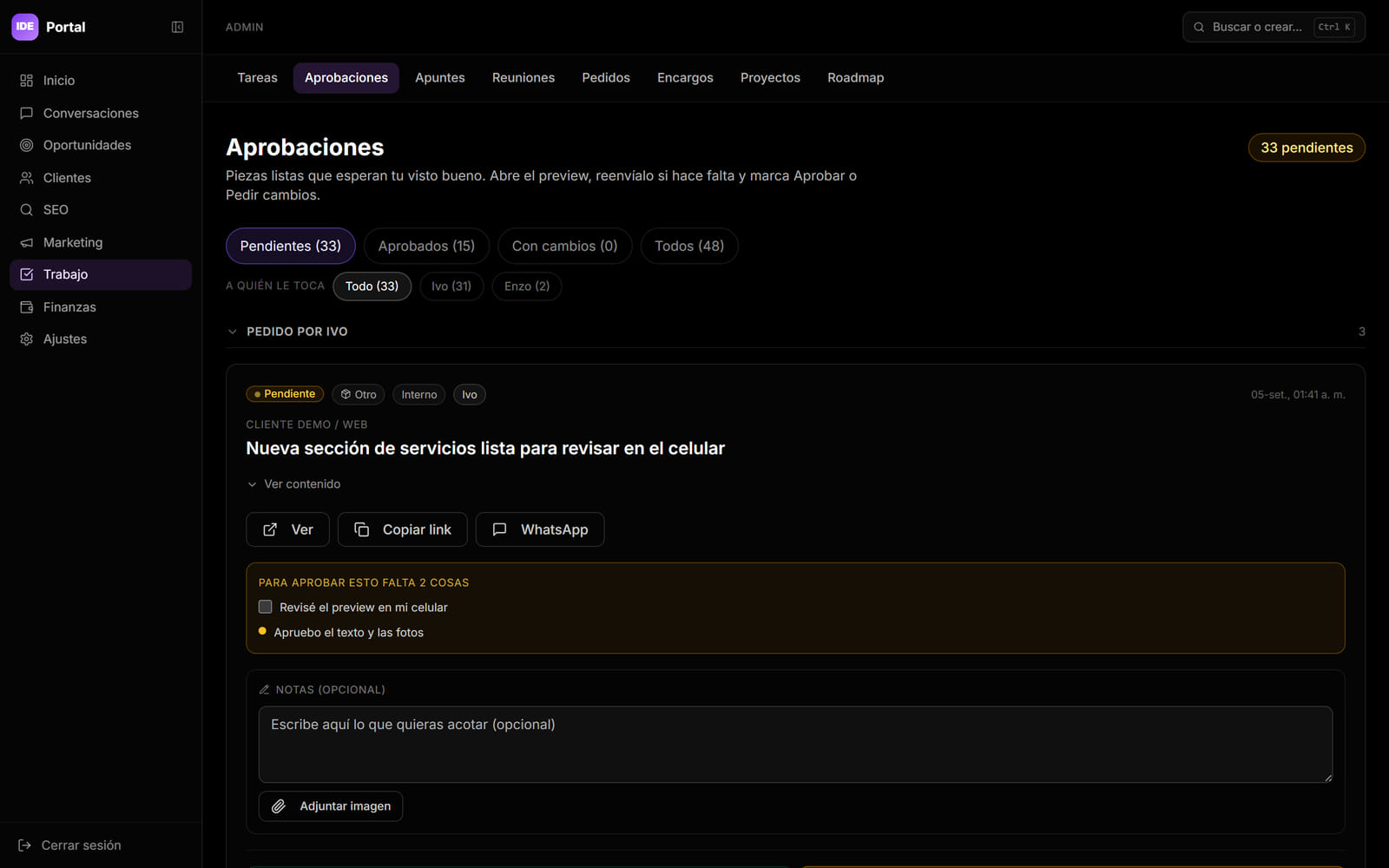Click the optional notes text area

tap(795, 744)
